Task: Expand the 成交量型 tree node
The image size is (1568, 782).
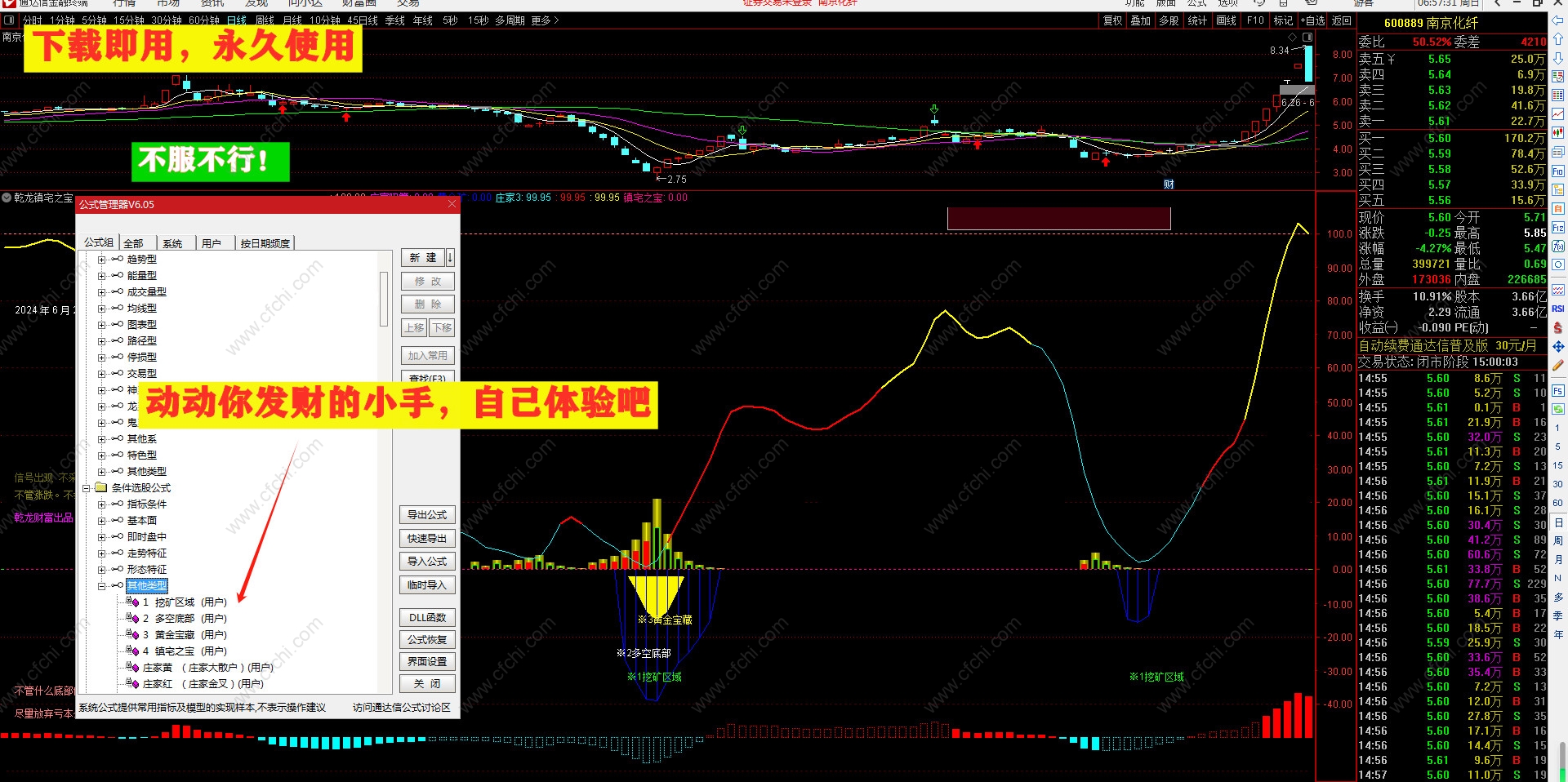Action: point(101,292)
